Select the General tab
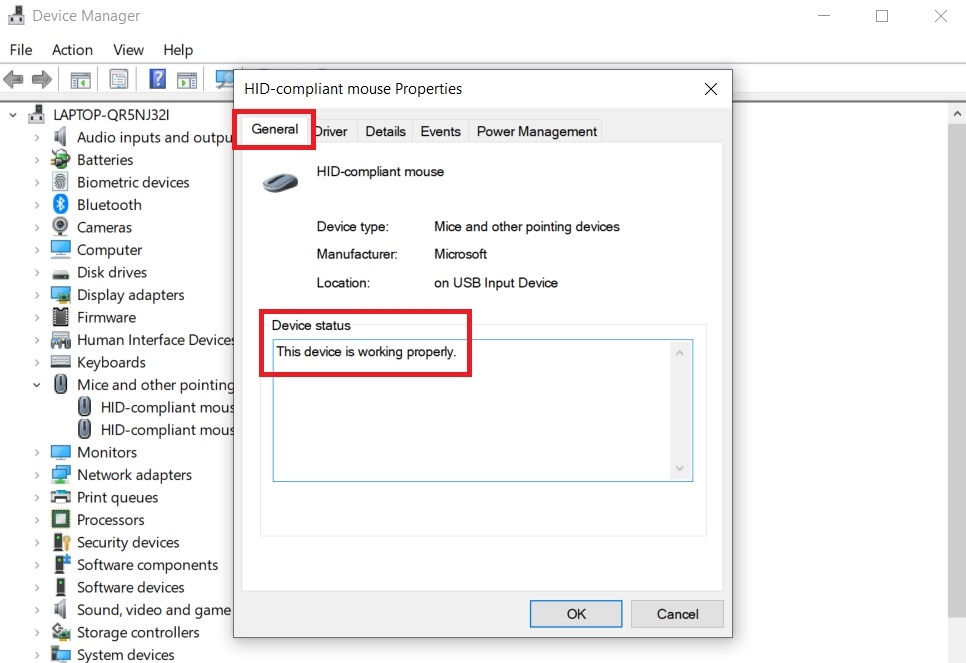The image size is (966, 663). (x=274, y=129)
